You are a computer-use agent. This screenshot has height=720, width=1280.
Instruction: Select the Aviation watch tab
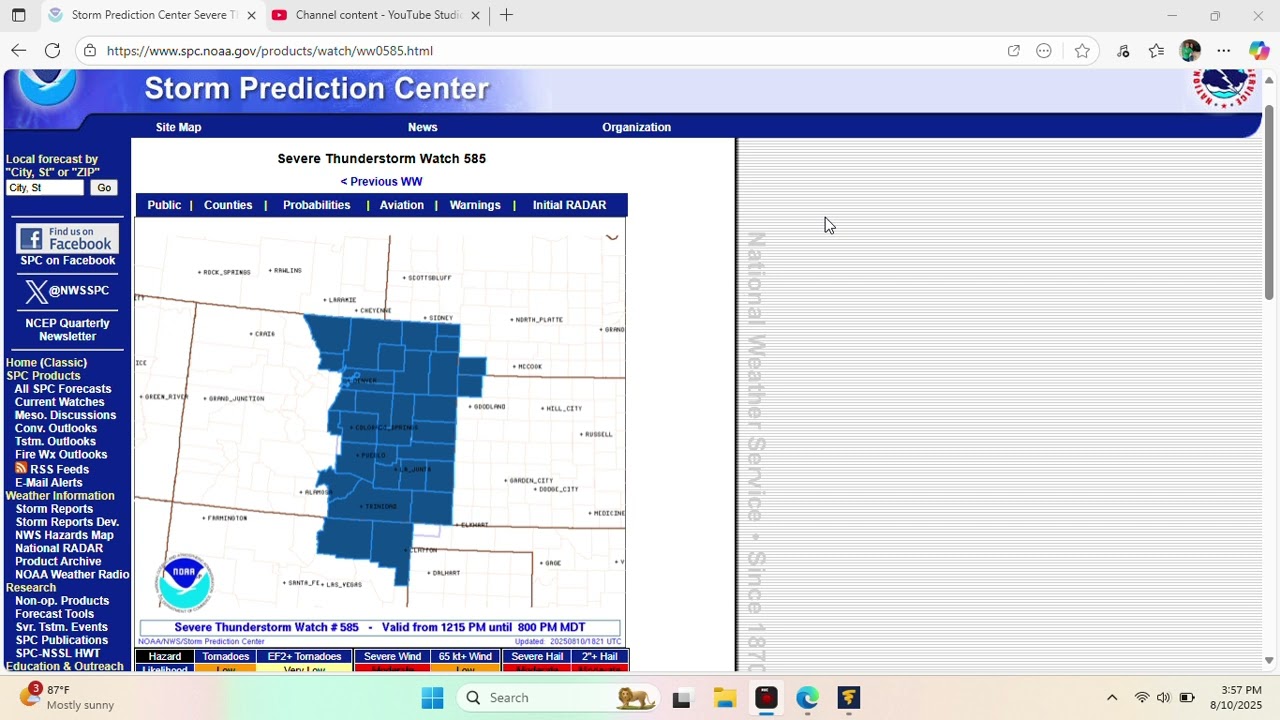tap(402, 205)
